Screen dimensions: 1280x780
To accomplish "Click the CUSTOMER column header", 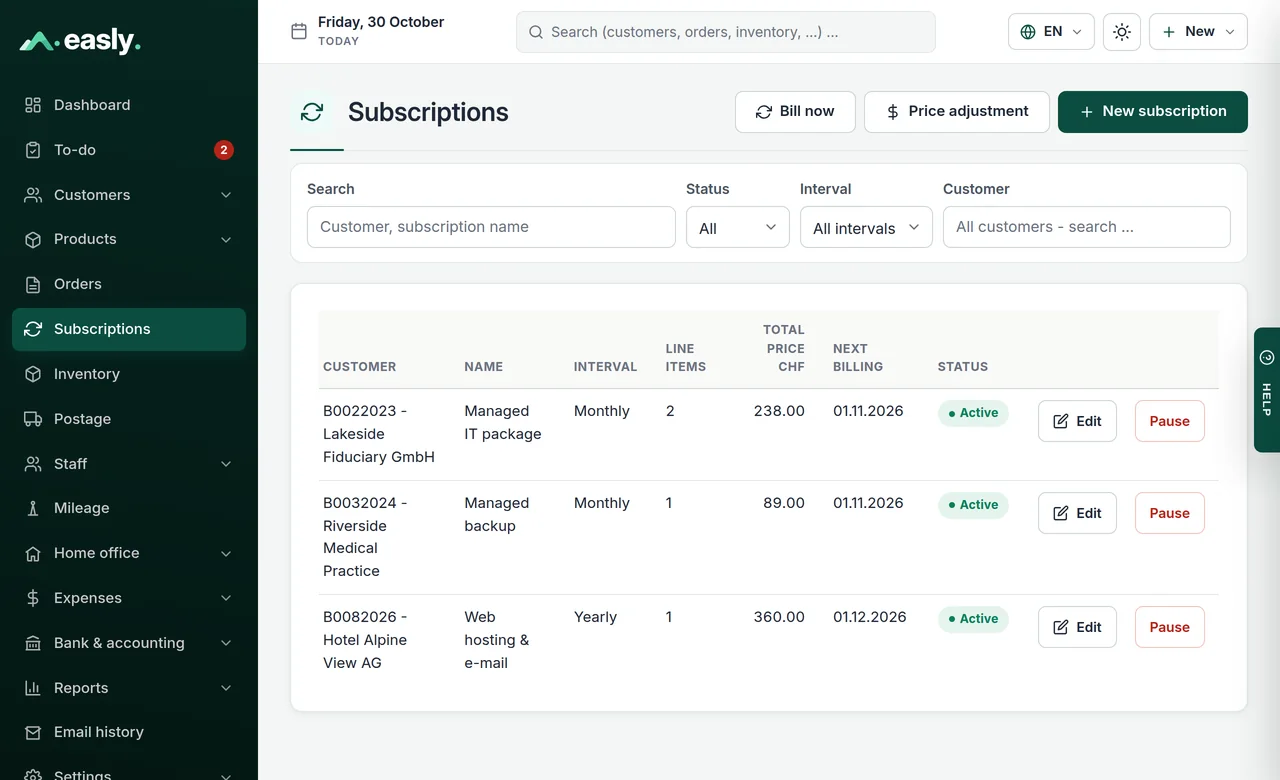I will [x=360, y=367].
